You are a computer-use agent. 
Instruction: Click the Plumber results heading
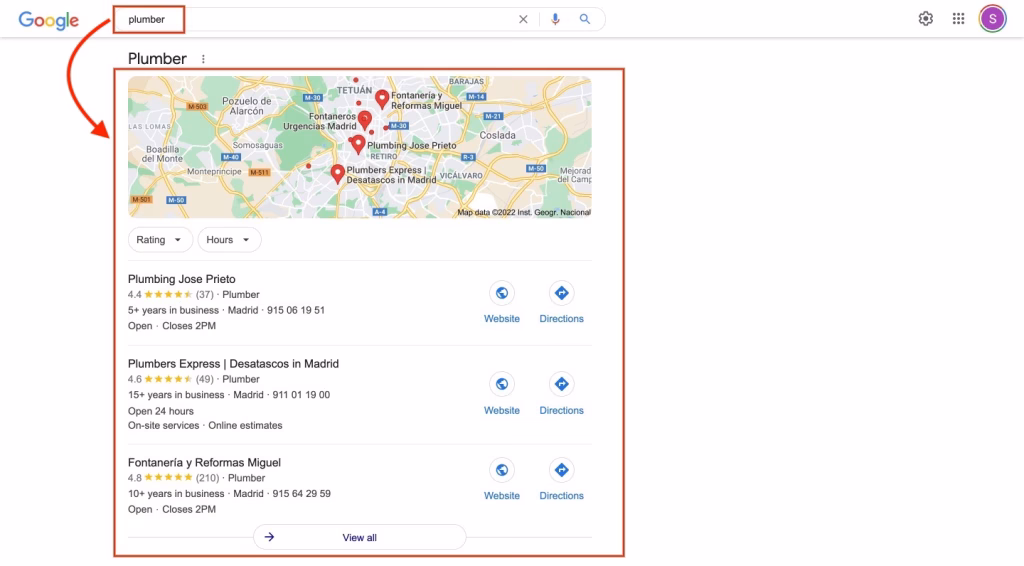click(157, 59)
